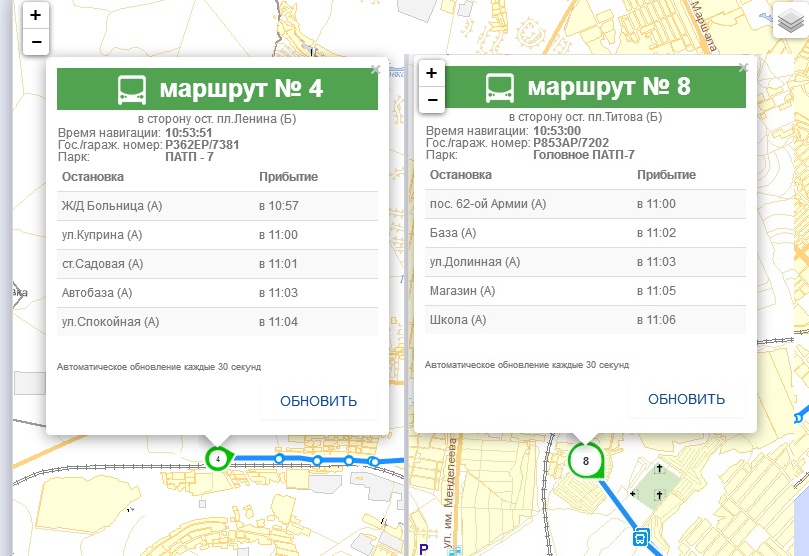Refresh route 8 arrival times
The height and width of the screenshot is (556, 809).
[x=686, y=399]
